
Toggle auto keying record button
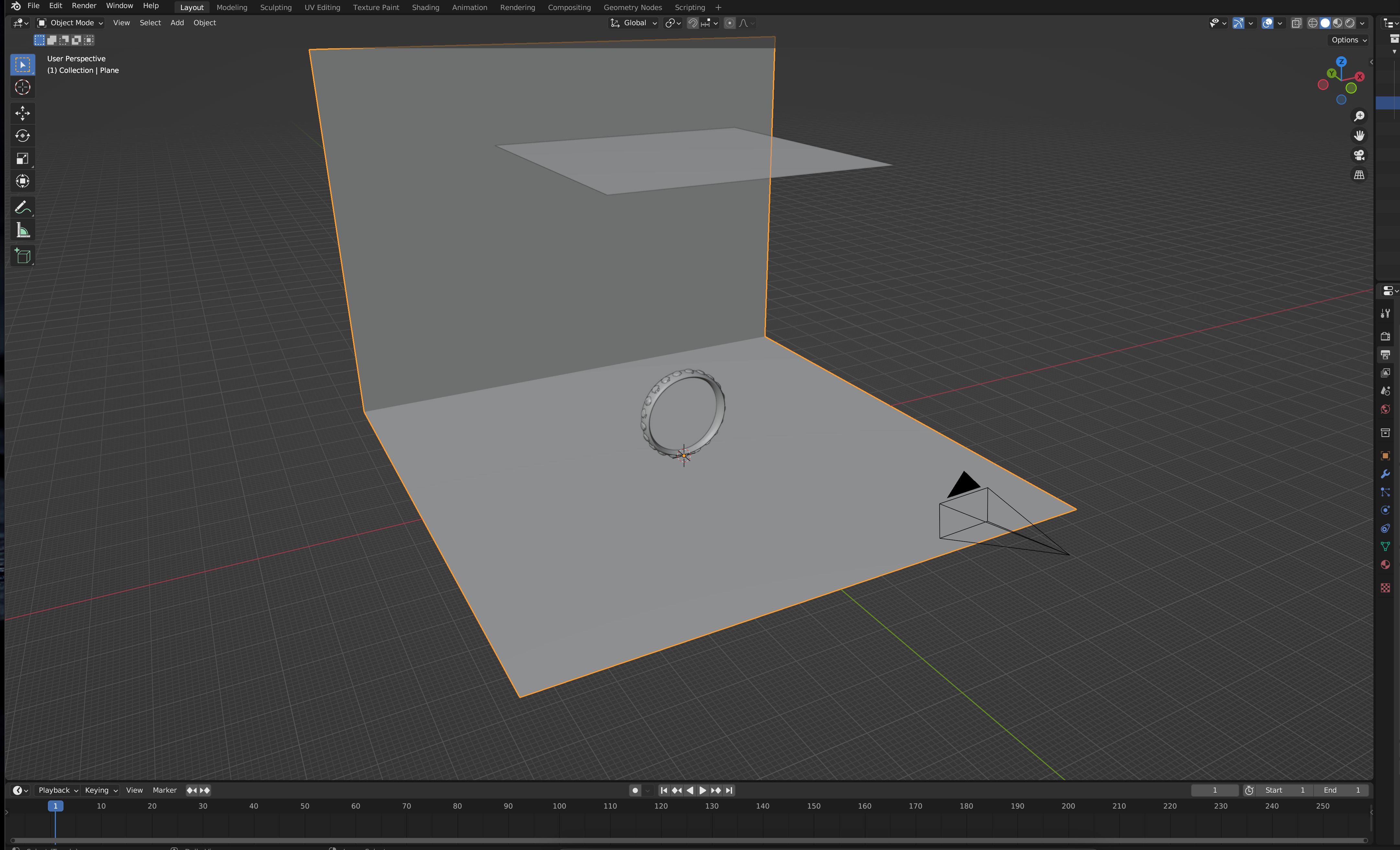pyautogui.click(x=635, y=790)
